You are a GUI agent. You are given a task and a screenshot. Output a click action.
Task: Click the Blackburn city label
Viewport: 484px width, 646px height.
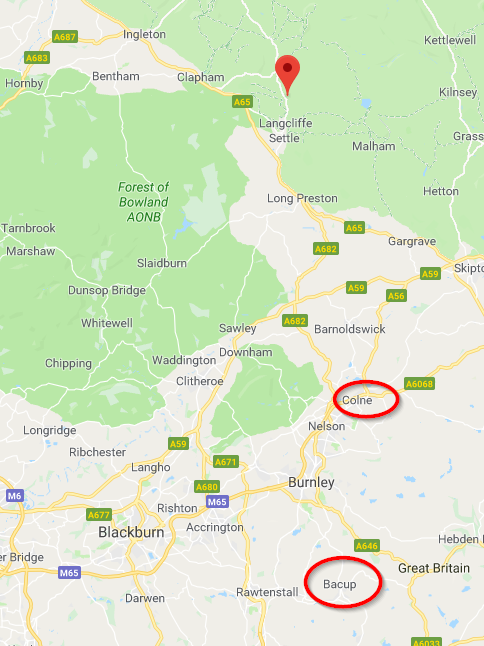pos(131,532)
